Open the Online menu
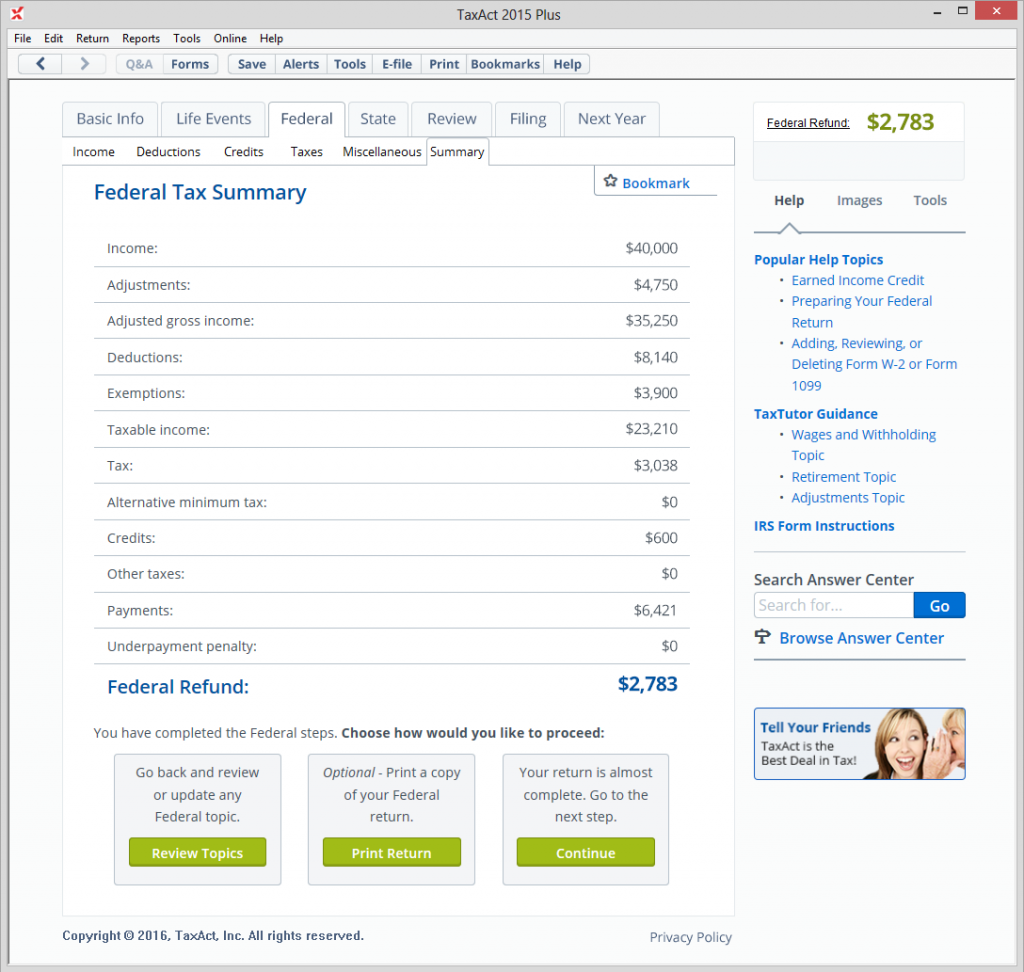The height and width of the screenshot is (972, 1024). coord(230,38)
